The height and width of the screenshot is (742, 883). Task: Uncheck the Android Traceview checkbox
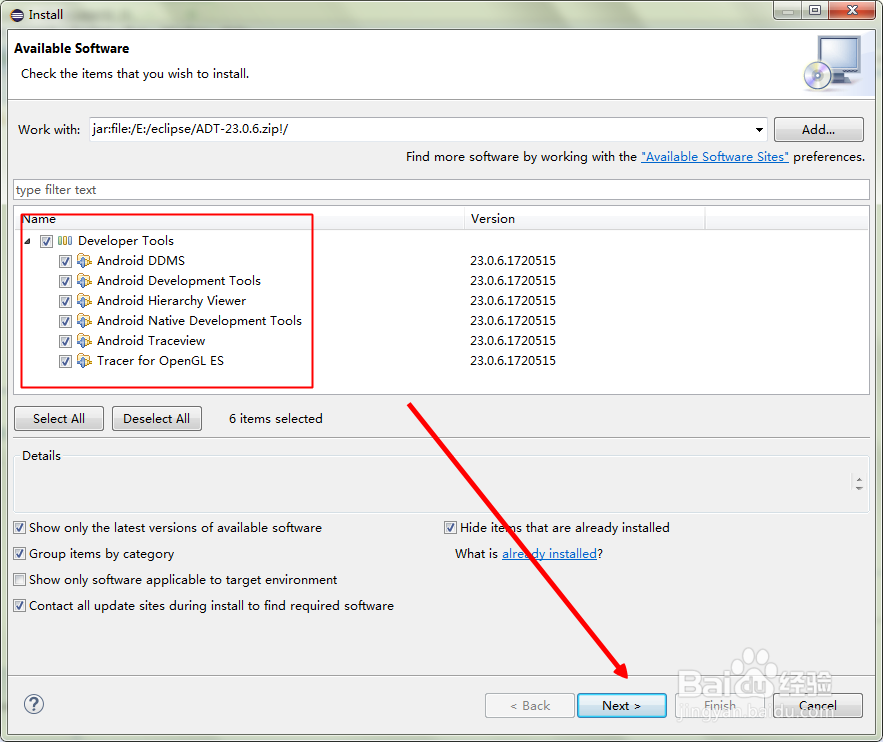point(65,341)
